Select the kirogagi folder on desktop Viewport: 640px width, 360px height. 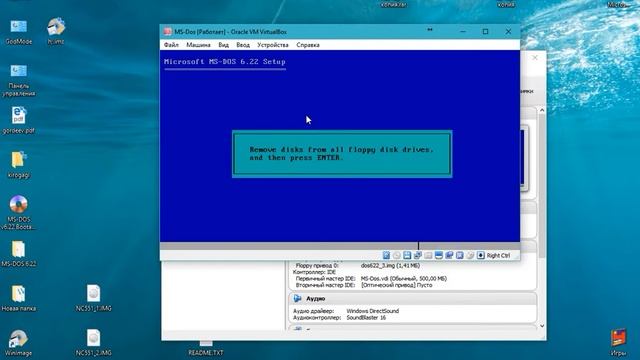18,164
